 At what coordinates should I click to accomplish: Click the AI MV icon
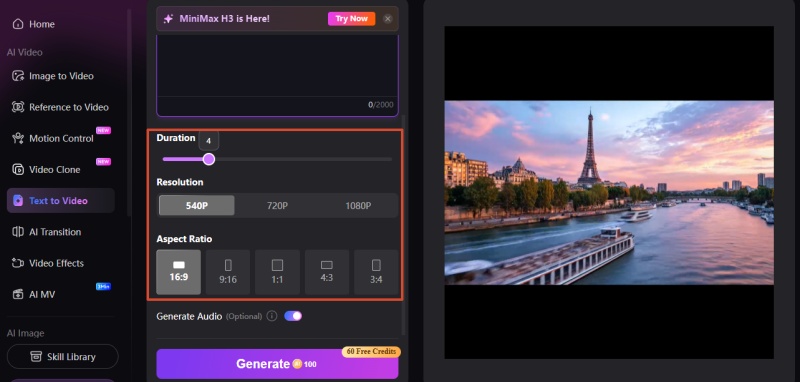pos(18,294)
